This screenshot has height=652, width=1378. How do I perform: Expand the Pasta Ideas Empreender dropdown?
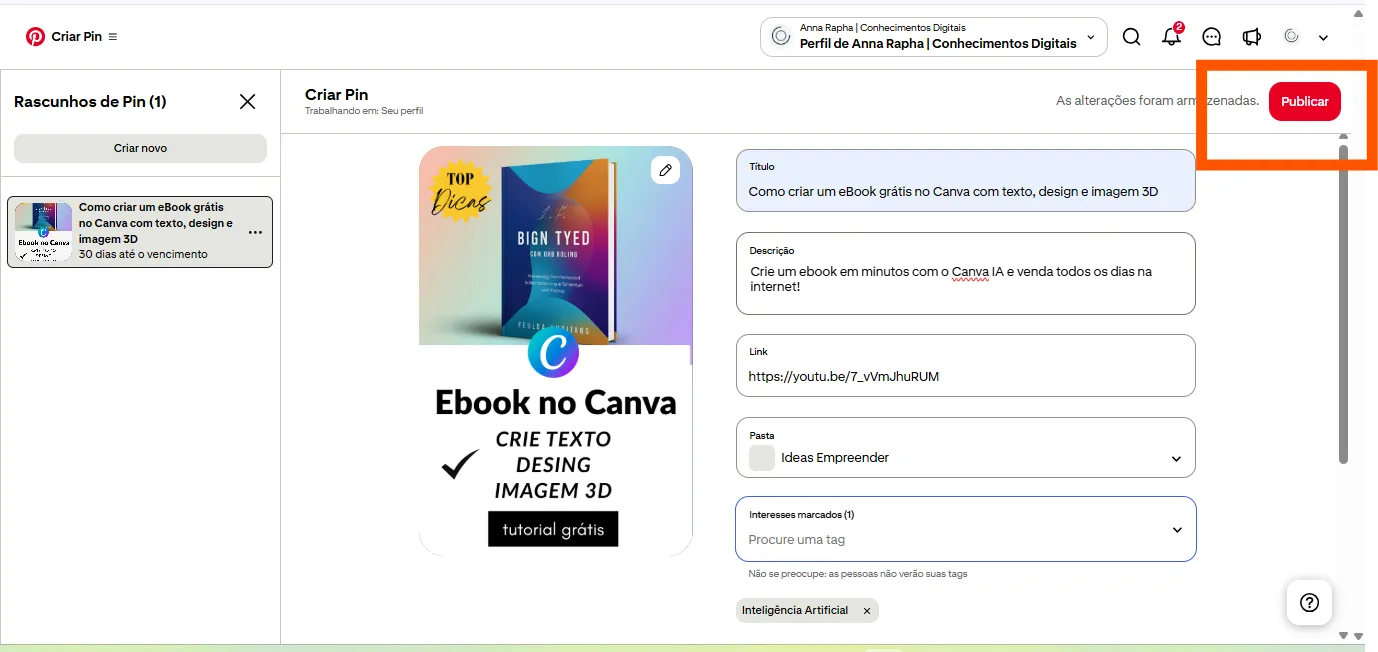point(1176,458)
